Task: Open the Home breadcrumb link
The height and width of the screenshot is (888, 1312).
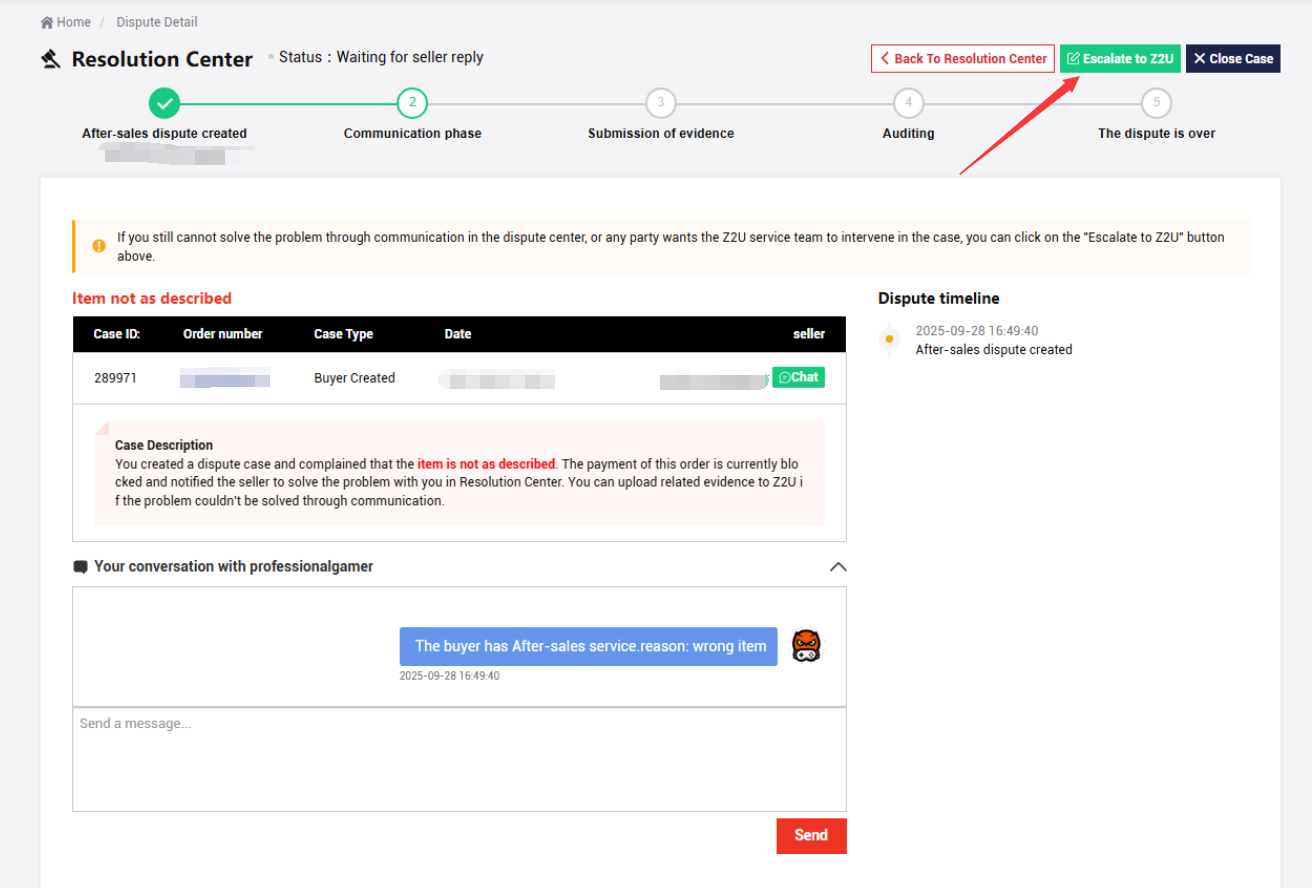Action: 73,22
